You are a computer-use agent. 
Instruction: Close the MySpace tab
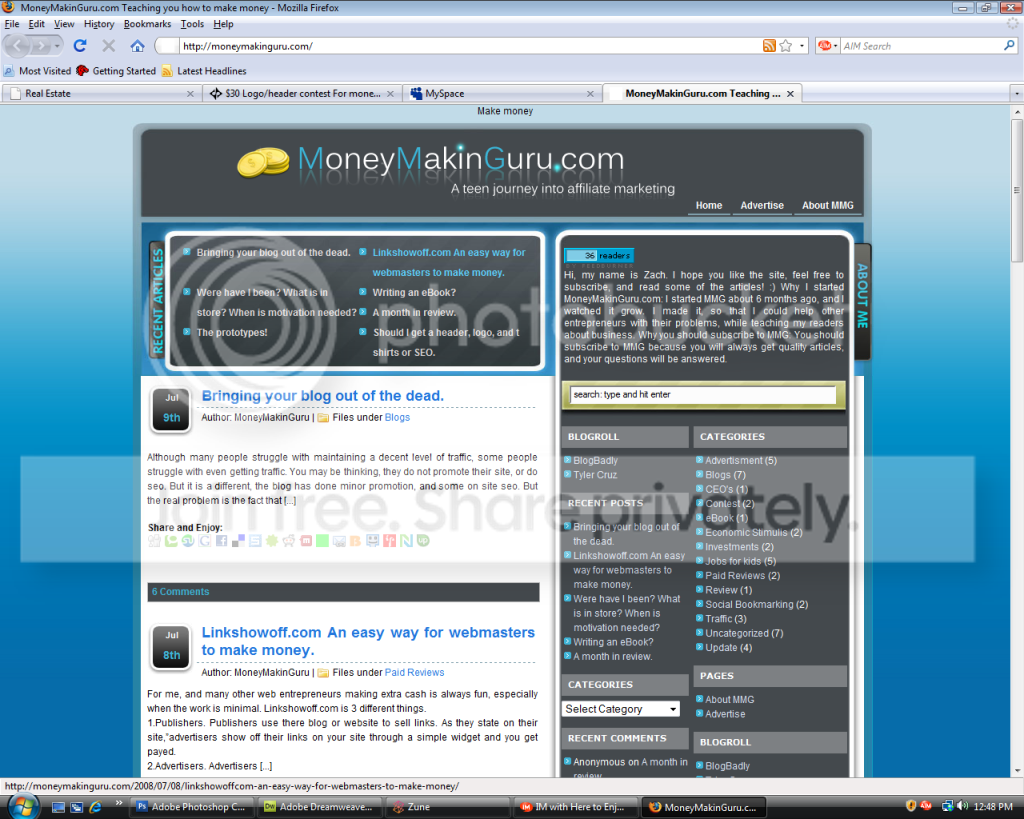pos(590,94)
